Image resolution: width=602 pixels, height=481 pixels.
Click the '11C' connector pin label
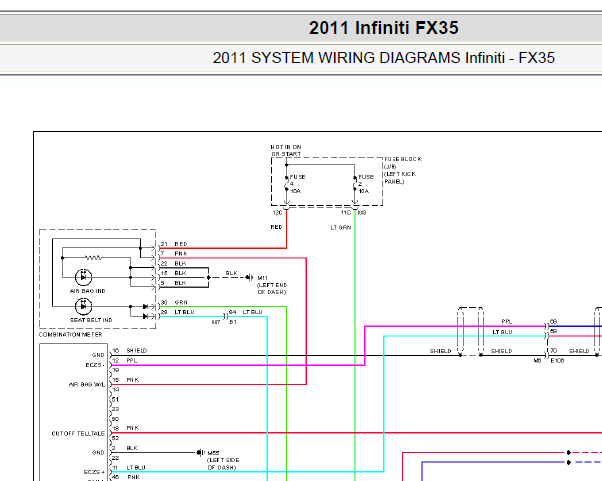346,213
